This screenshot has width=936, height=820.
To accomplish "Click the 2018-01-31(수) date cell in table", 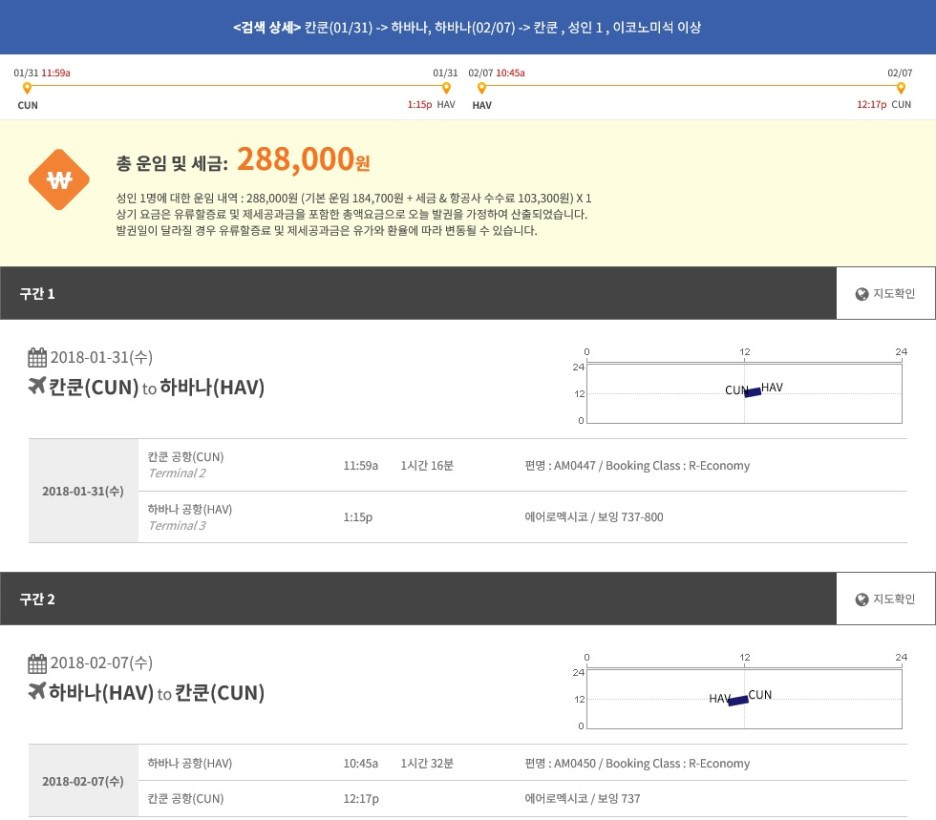I will pos(83,491).
